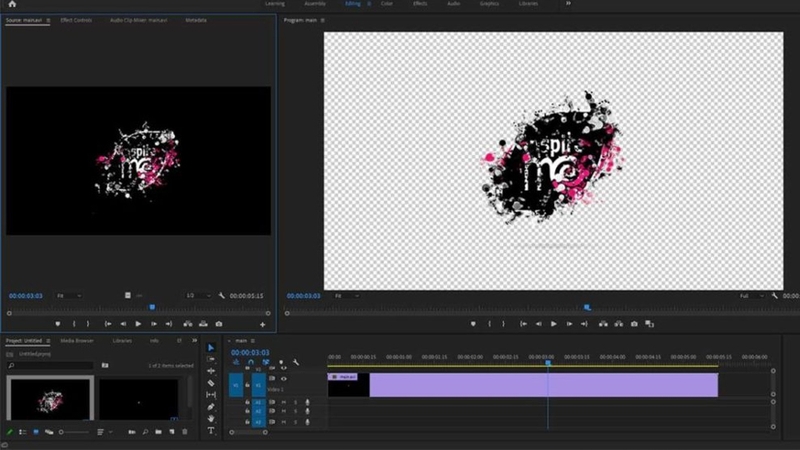Image resolution: width=800 pixels, height=450 pixels.
Task: Step back one frame in Source monitor
Action: (x=123, y=324)
